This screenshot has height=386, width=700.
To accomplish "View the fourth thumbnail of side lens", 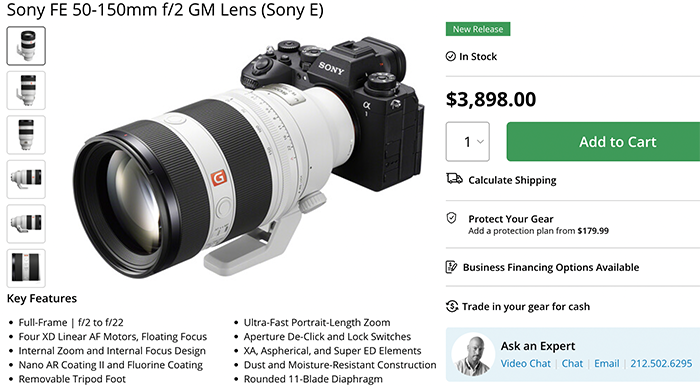I will pyautogui.click(x=26, y=179).
